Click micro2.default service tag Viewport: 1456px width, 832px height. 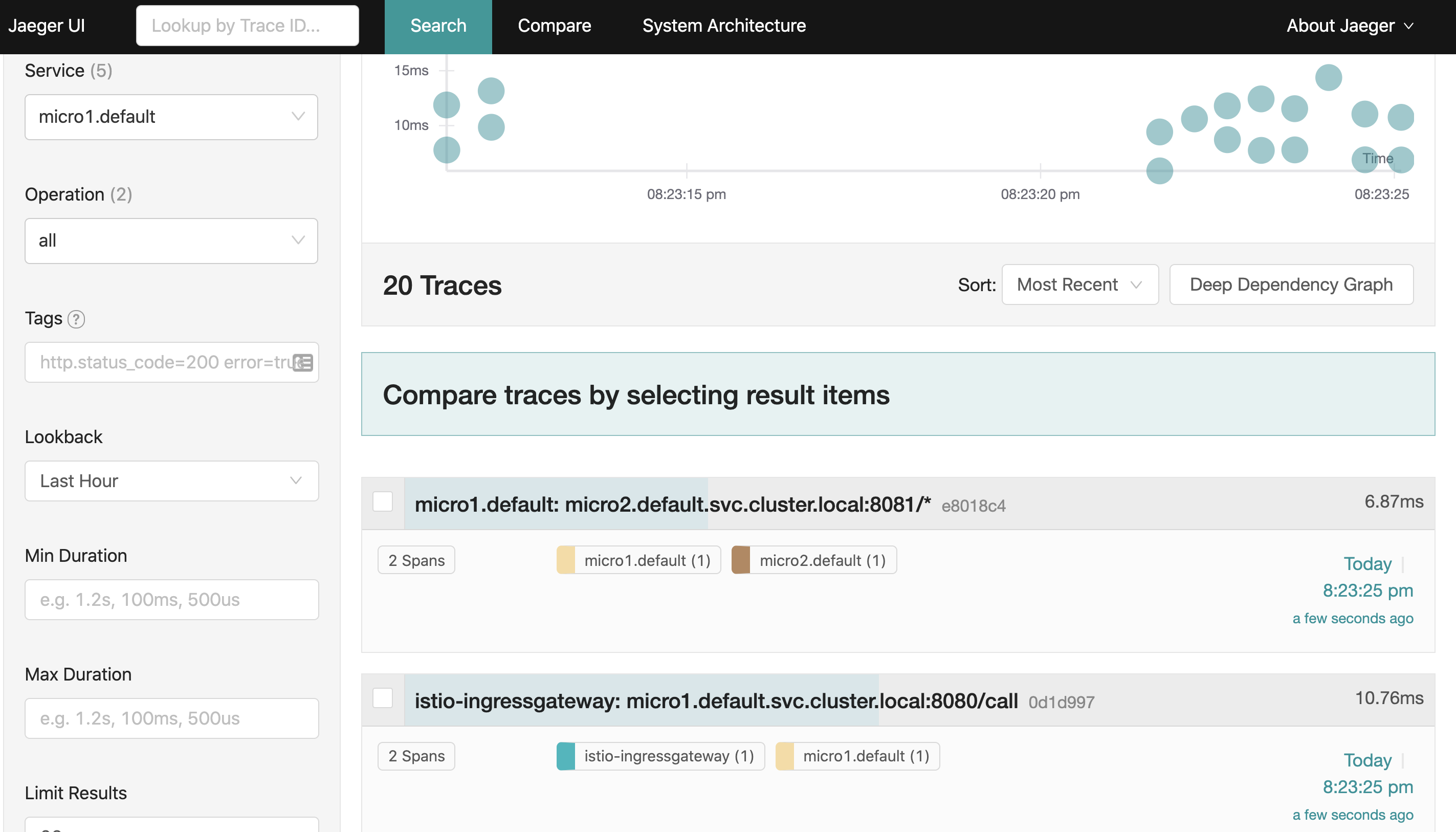[814, 560]
